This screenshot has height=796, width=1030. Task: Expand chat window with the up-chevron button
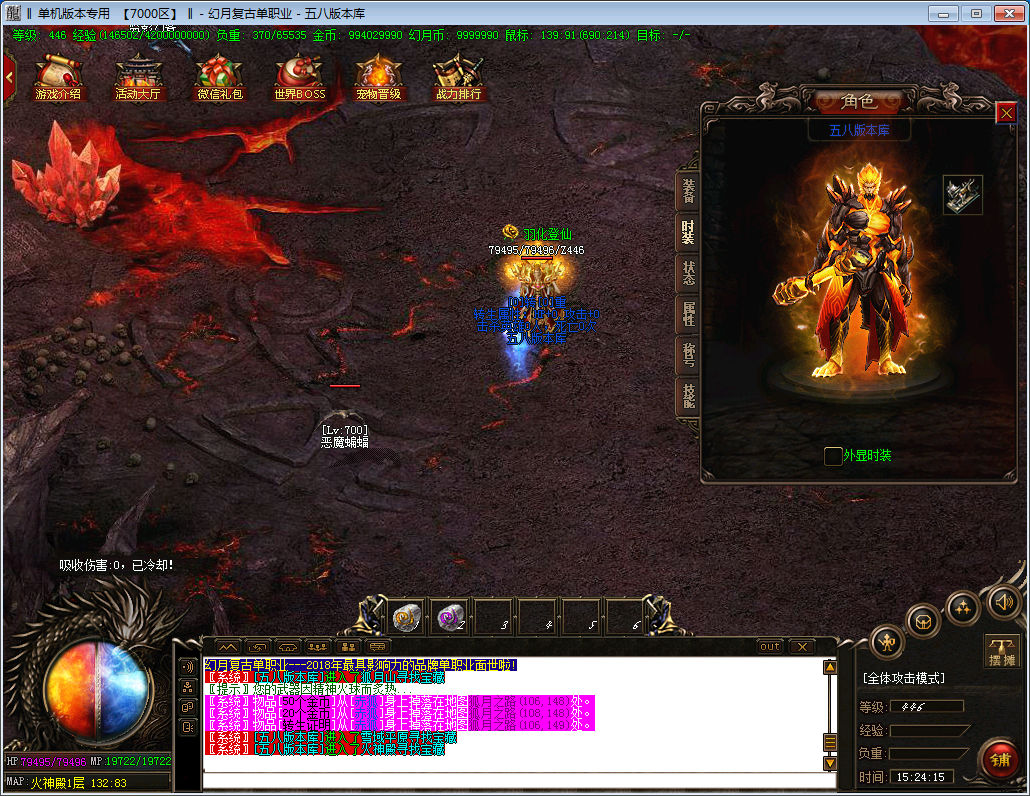point(228,647)
